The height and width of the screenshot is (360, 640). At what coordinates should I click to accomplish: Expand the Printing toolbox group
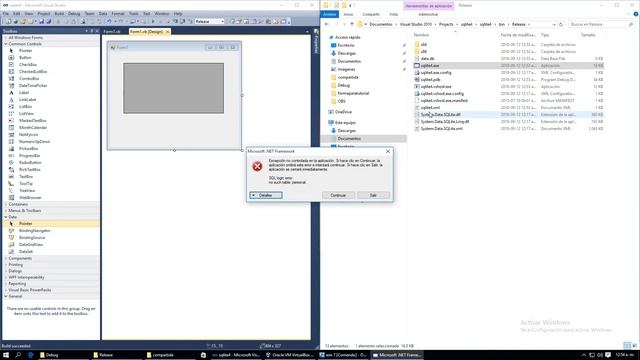pyautogui.click(x=6, y=264)
